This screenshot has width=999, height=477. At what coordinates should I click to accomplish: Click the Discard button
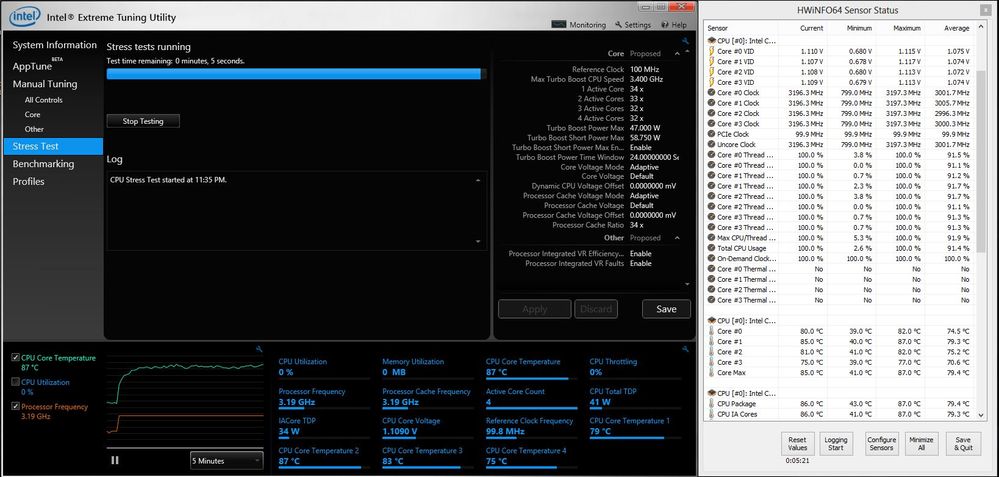coord(596,309)
